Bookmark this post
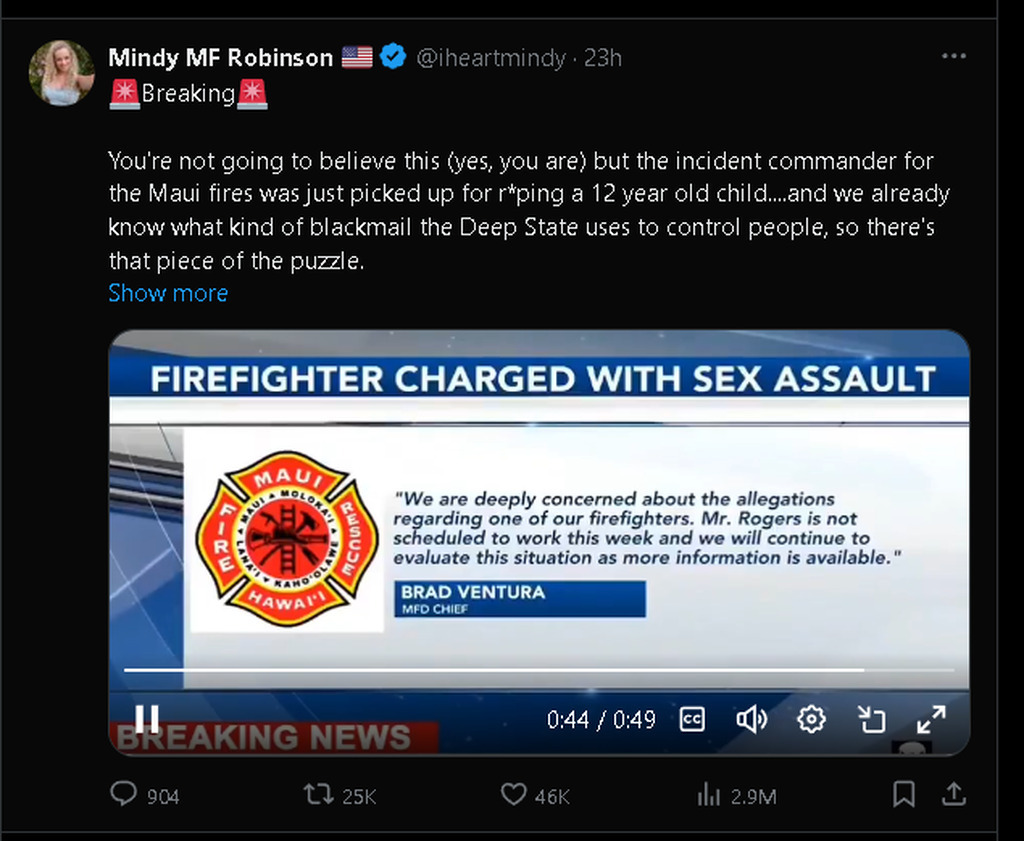 [903, 795]
